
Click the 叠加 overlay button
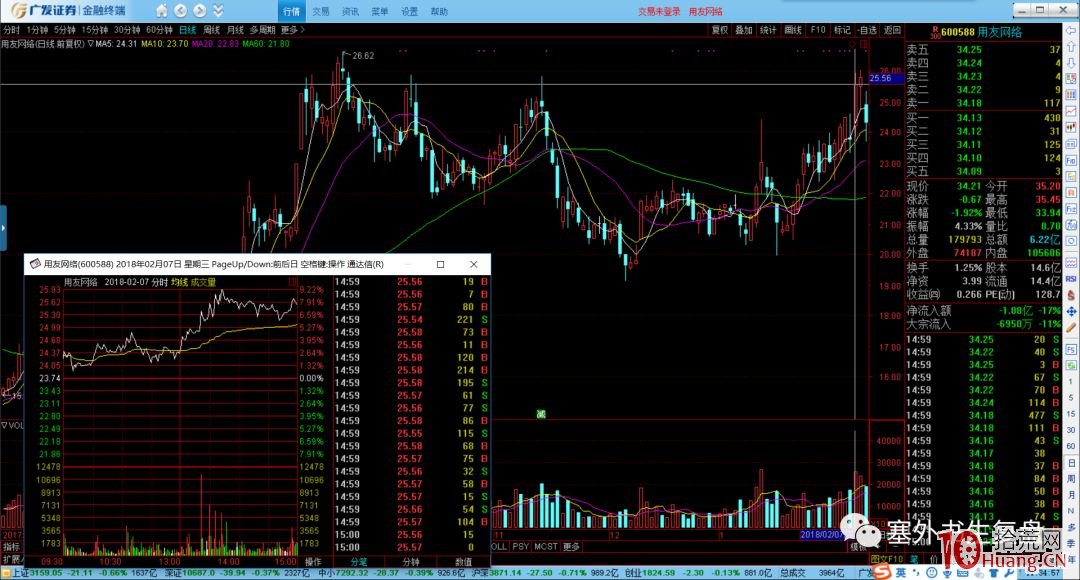click(x=744, y=30)
